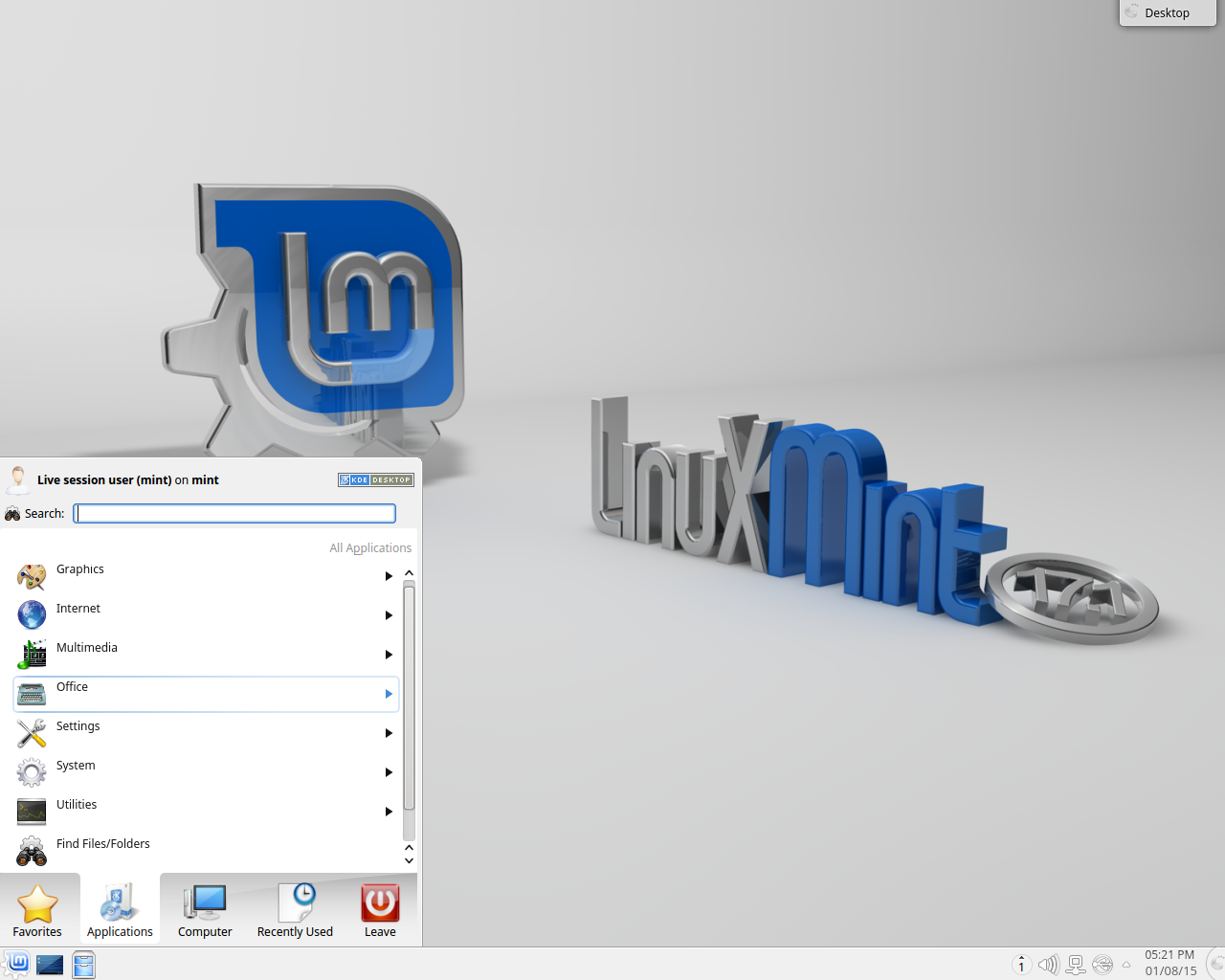Expand the Utilities category arrow
The width and height of the screenshot is (1225, 980).
click(389, 812)
